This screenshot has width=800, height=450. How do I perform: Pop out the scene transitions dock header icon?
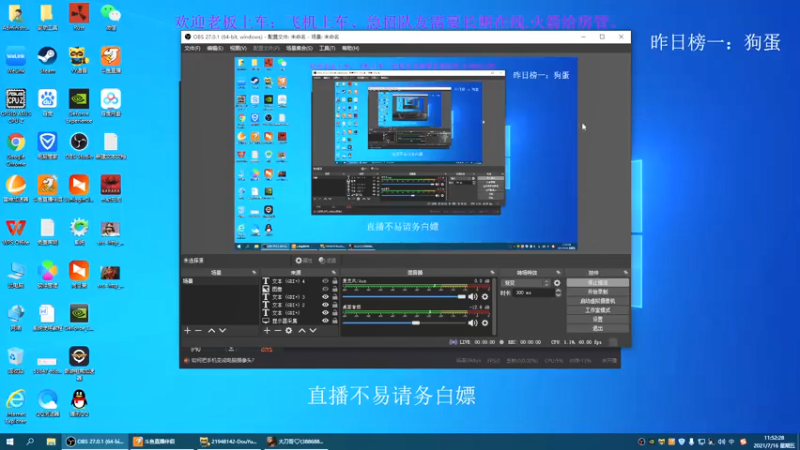(558, 273)
